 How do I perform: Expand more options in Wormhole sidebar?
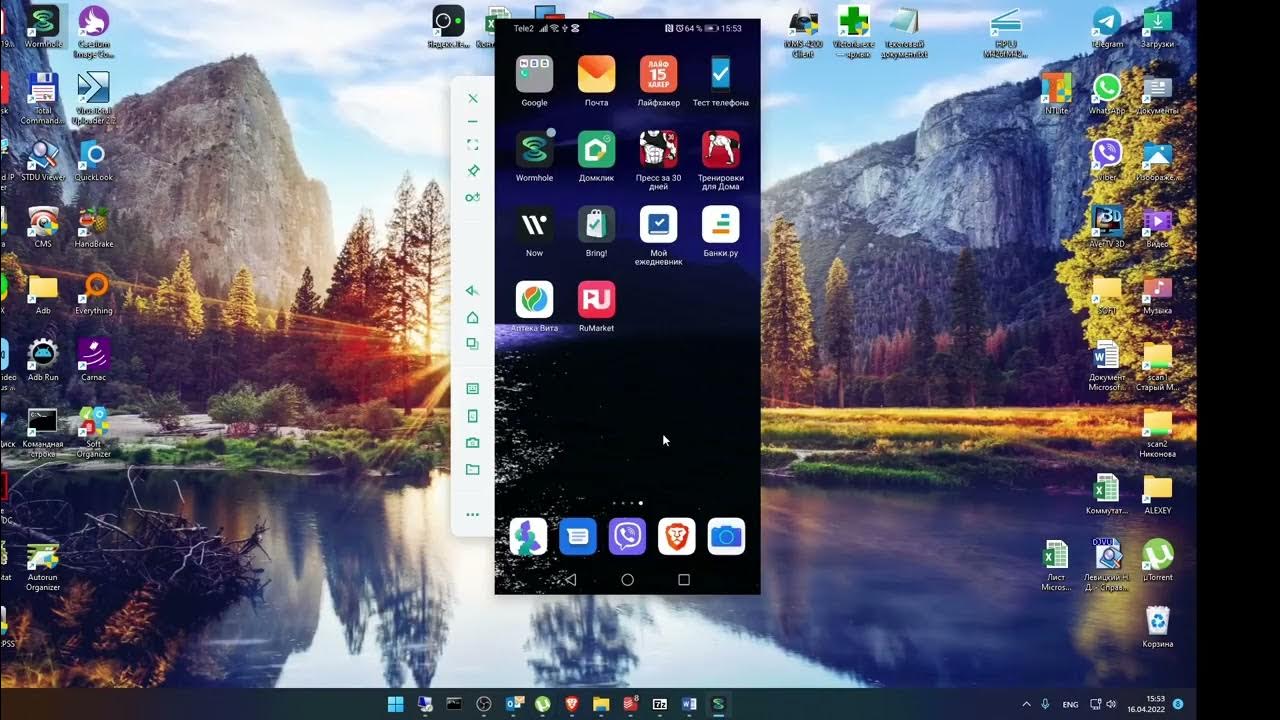(x=473, y=515)
